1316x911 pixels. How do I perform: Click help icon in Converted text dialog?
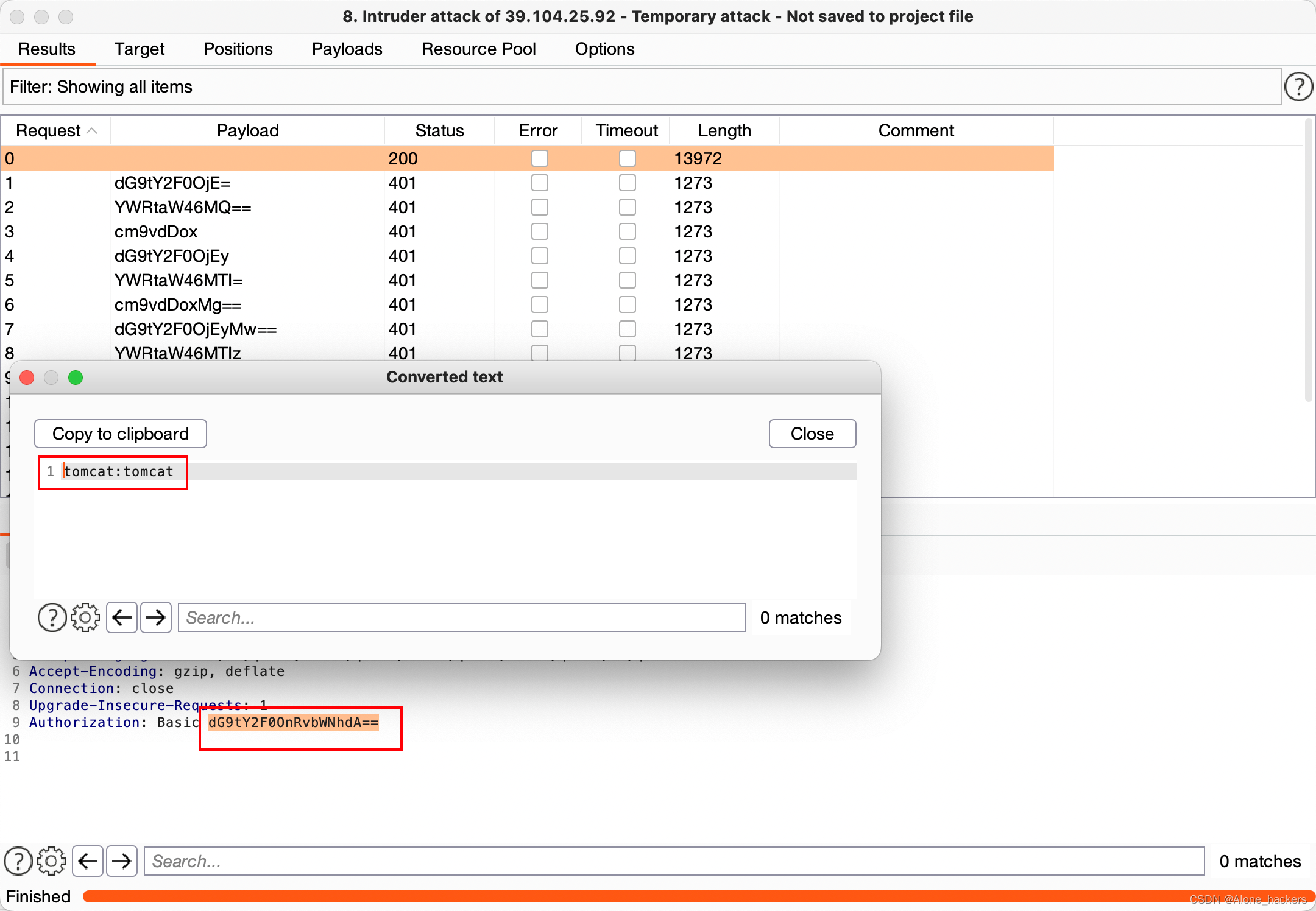tap(52, 617)
